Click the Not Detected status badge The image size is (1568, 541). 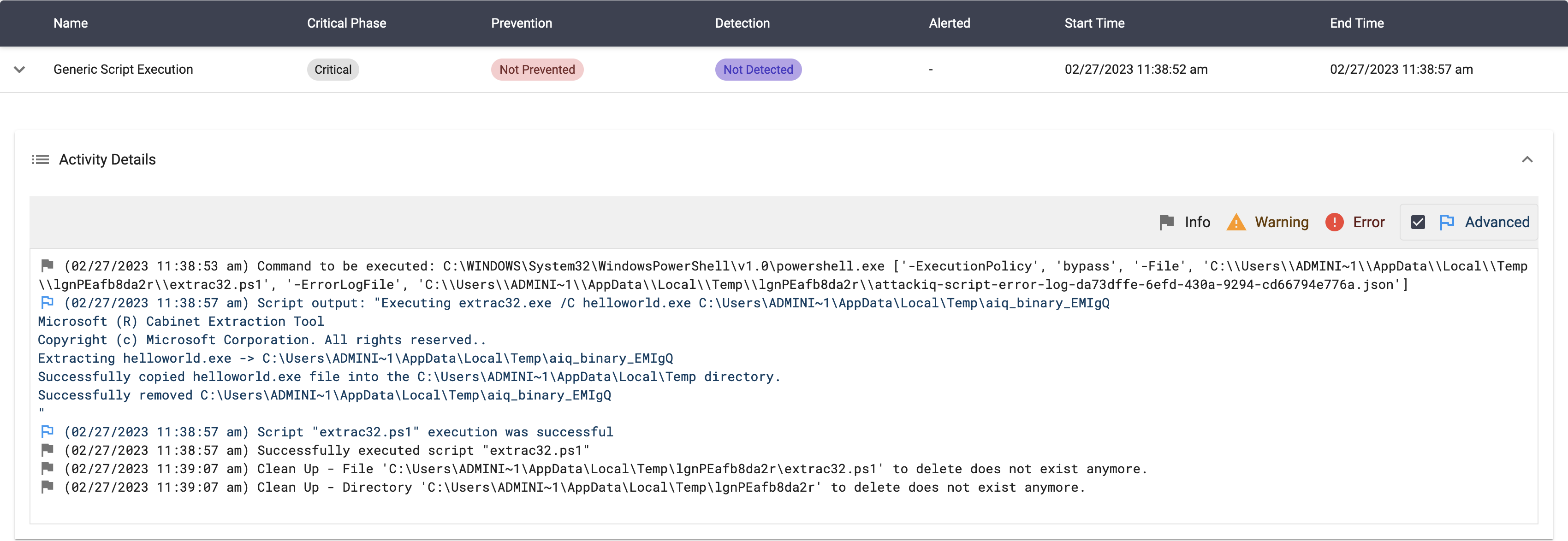(758, 70)
